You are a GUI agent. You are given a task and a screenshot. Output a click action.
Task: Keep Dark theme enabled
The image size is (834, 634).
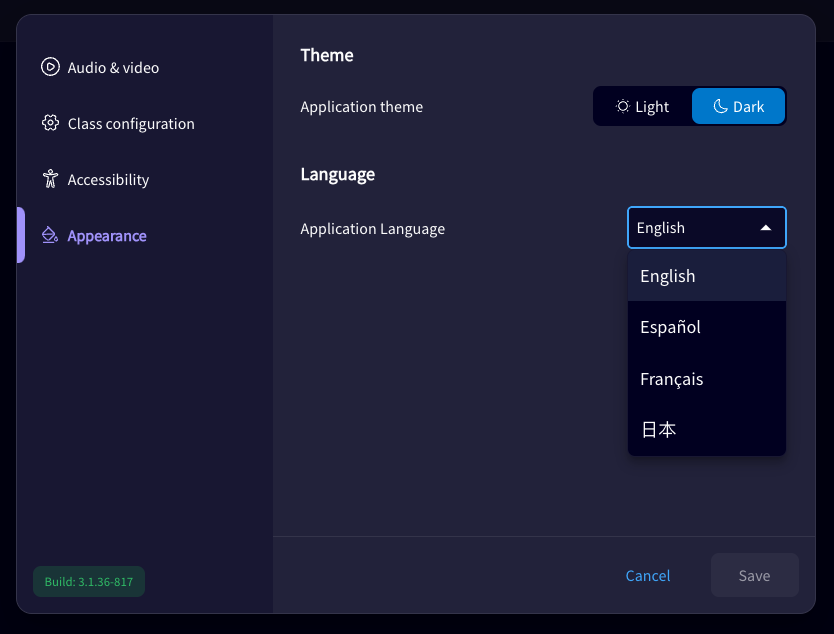pyautogui.click(x=738, y=106)
